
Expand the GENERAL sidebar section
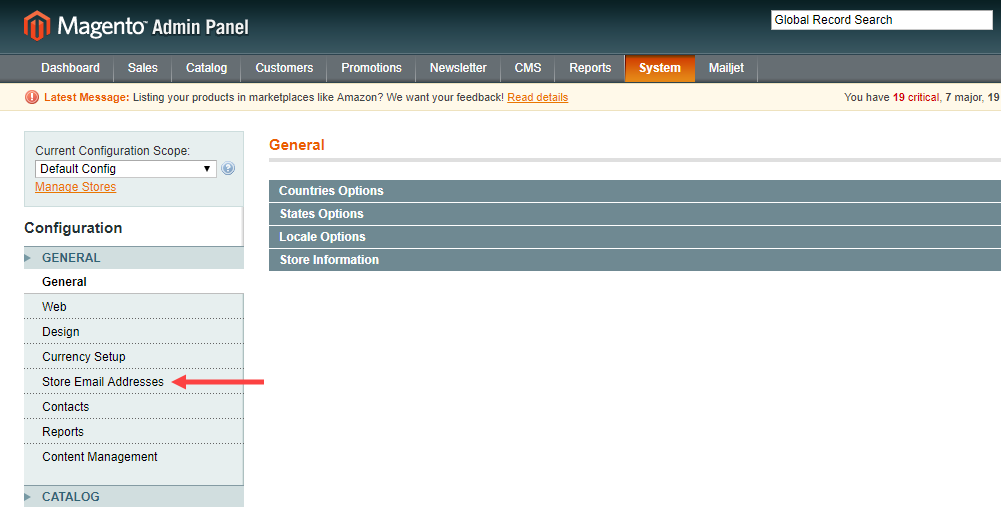pyautogui.click(x=134, y=258)
